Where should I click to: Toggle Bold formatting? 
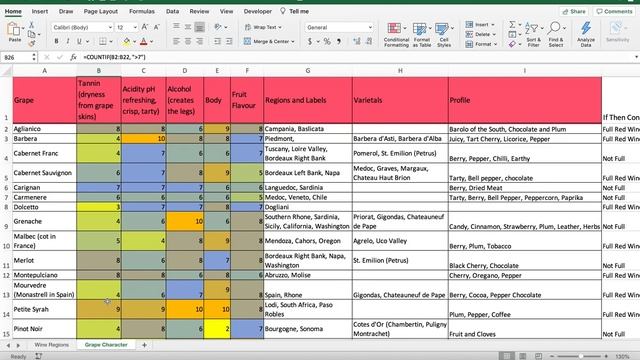click(56, 41)
